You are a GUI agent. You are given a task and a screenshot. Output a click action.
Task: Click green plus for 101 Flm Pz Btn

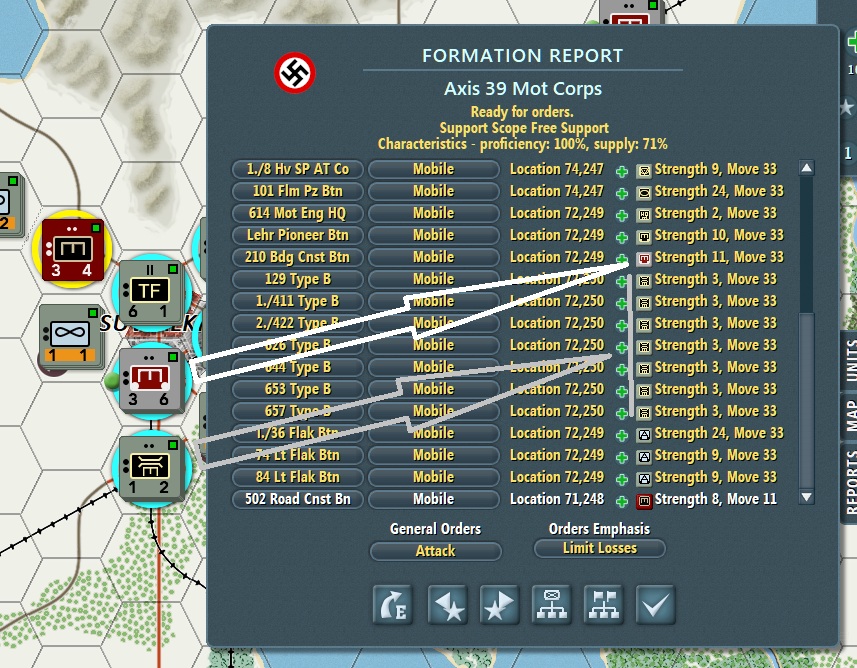(x=621, y=194)
